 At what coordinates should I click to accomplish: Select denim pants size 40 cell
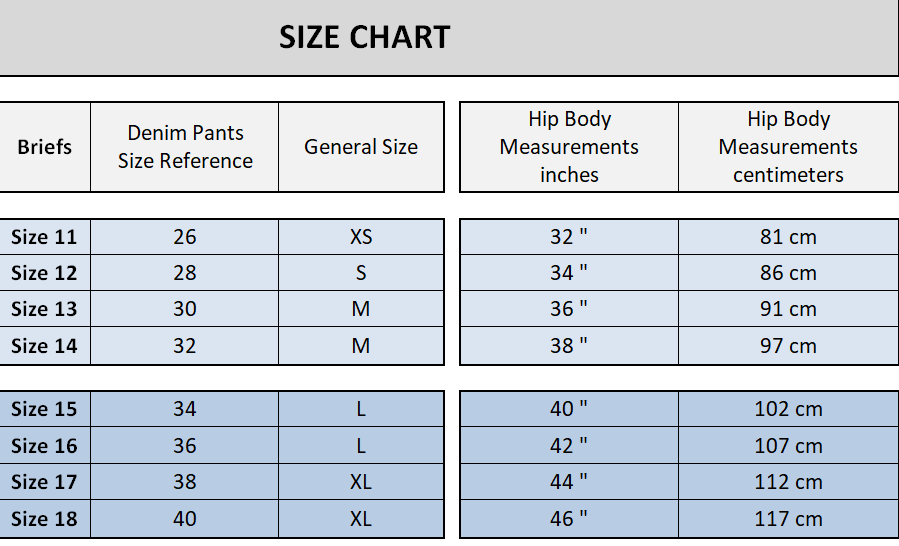point(185,519)
